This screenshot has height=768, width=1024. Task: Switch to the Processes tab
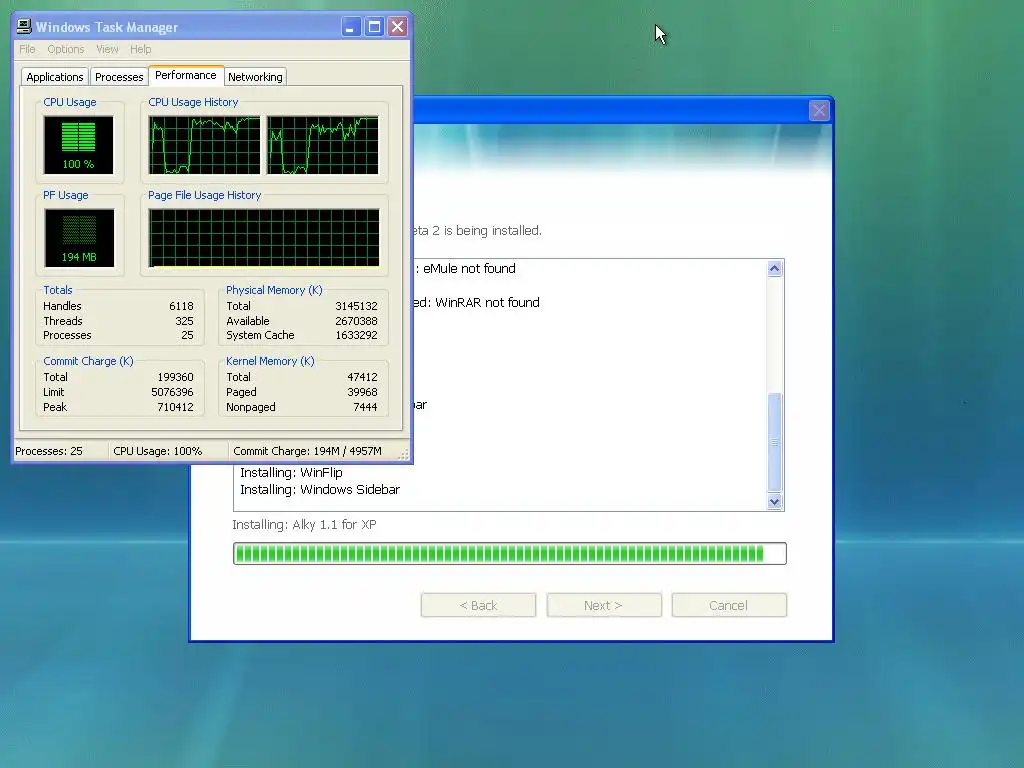point(119,77)
